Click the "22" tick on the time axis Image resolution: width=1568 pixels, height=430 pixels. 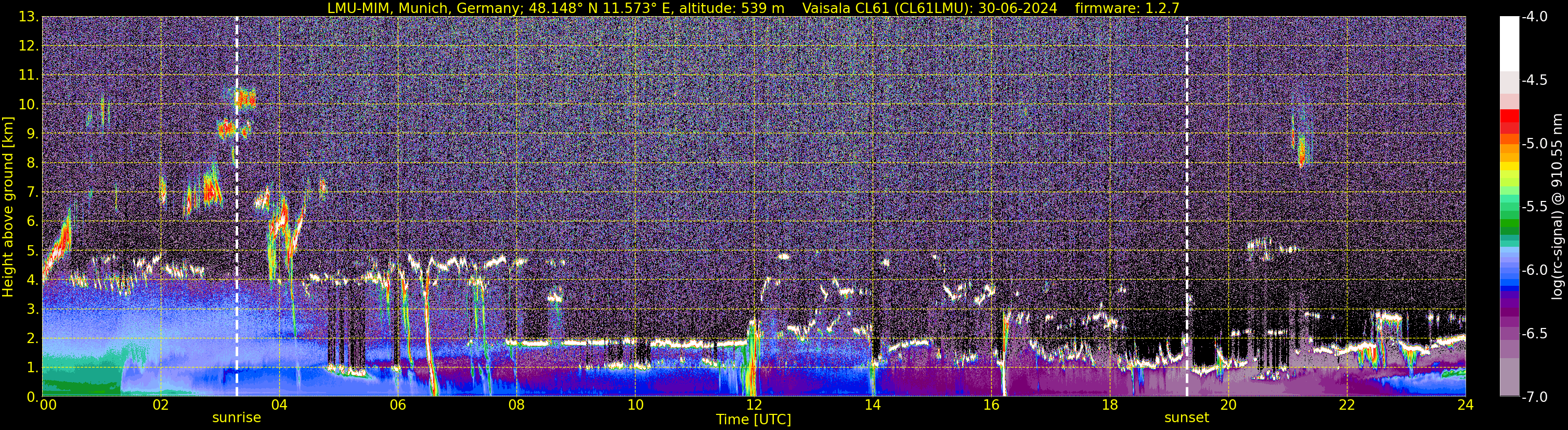(1347, 405)
